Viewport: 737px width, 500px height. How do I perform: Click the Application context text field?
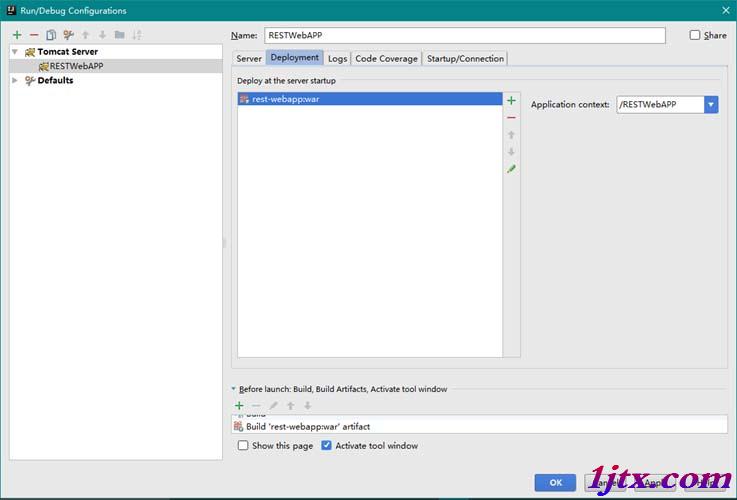(660, 104)
